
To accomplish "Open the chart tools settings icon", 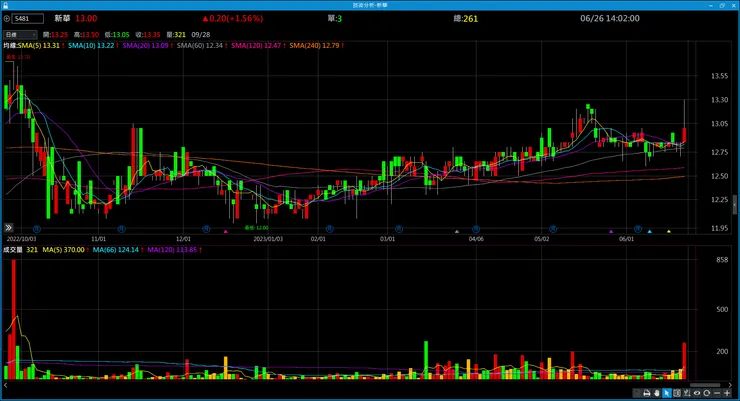I will point(687,393).
